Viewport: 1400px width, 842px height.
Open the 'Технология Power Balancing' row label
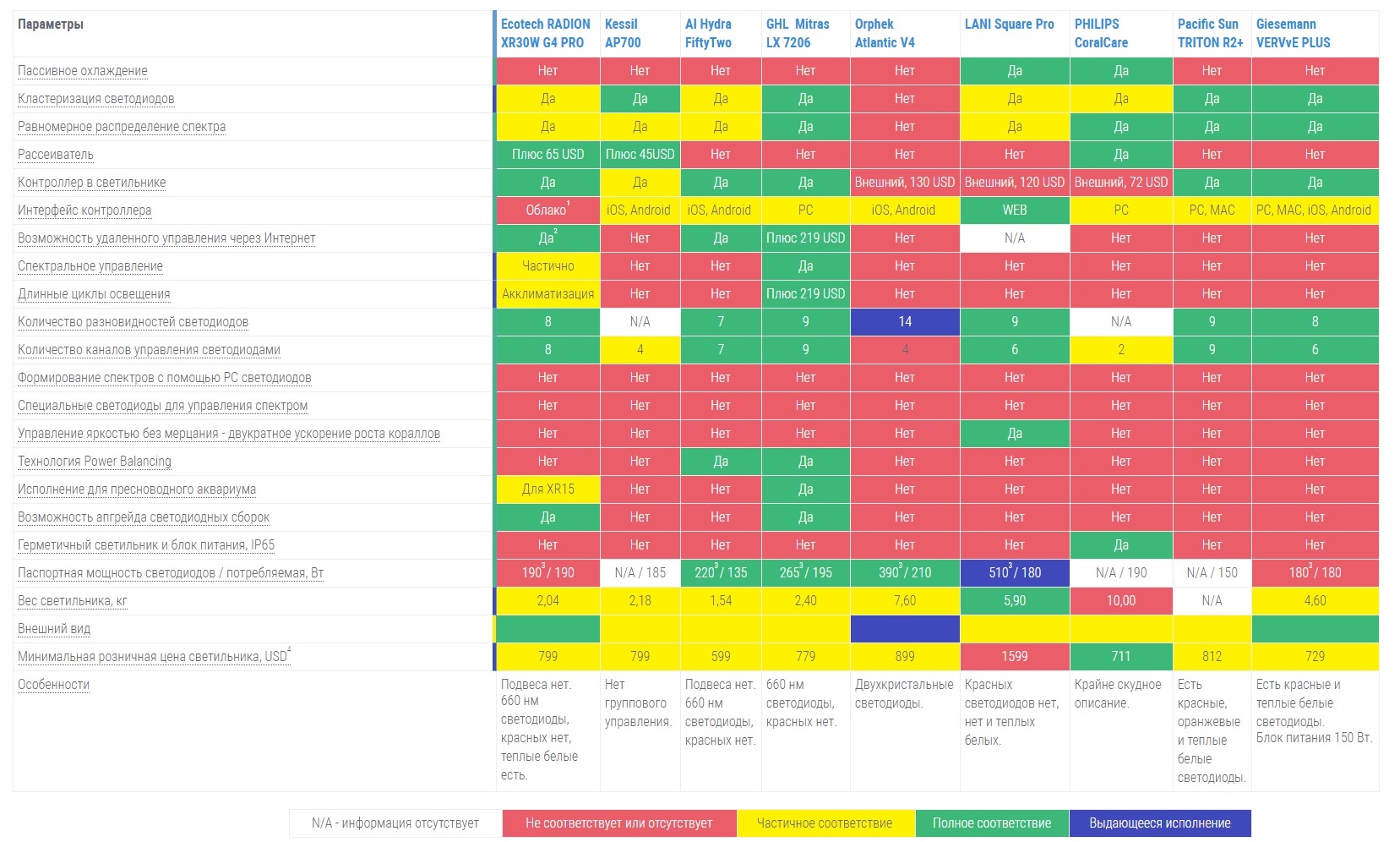tap(95, 462)
